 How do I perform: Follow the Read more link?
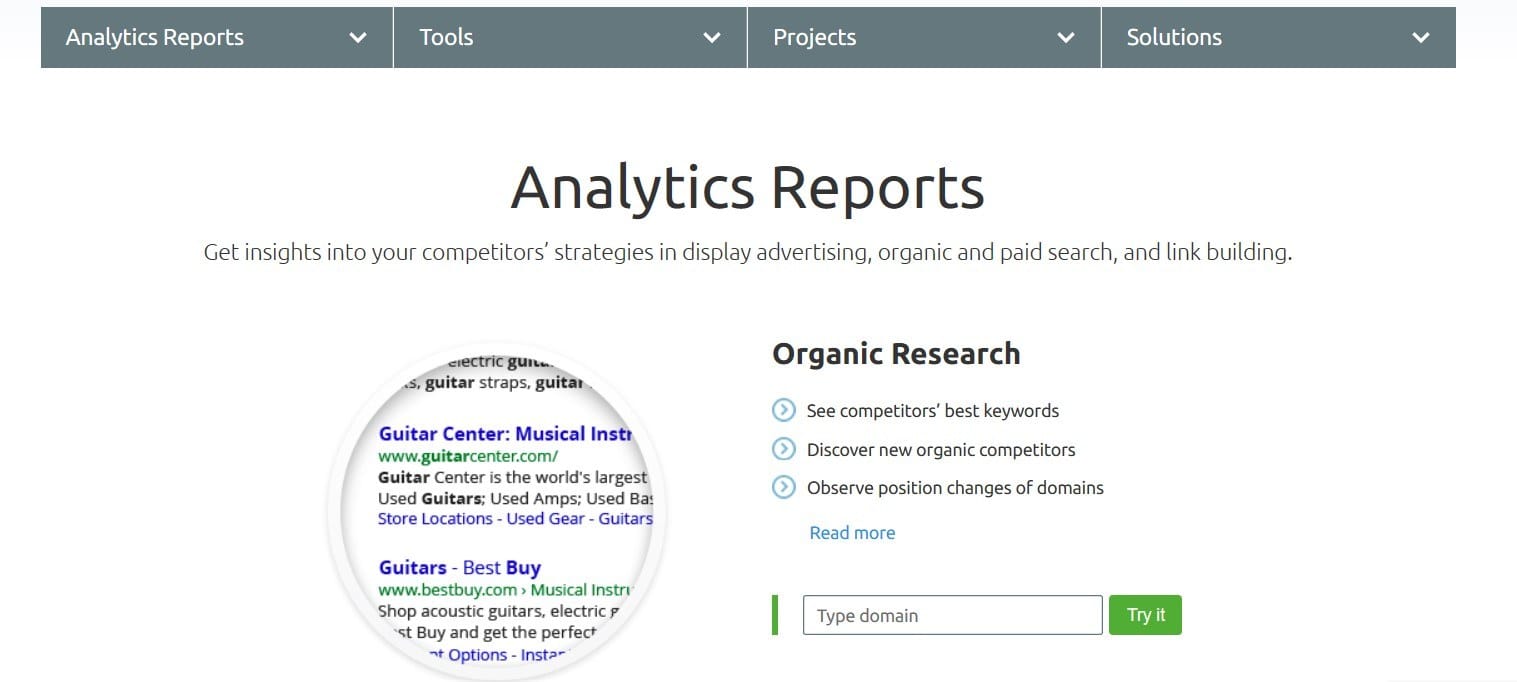(x=852, y=533)
